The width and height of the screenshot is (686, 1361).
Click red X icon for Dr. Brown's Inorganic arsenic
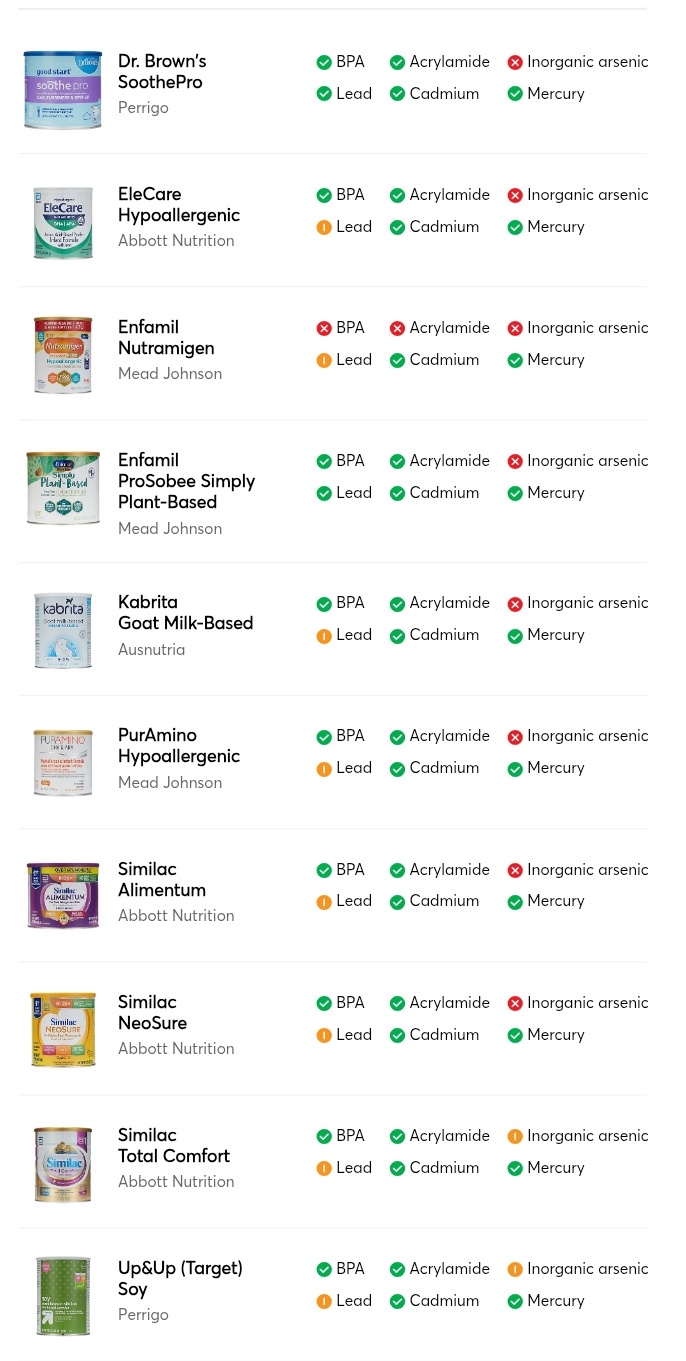tap(515, 63)
